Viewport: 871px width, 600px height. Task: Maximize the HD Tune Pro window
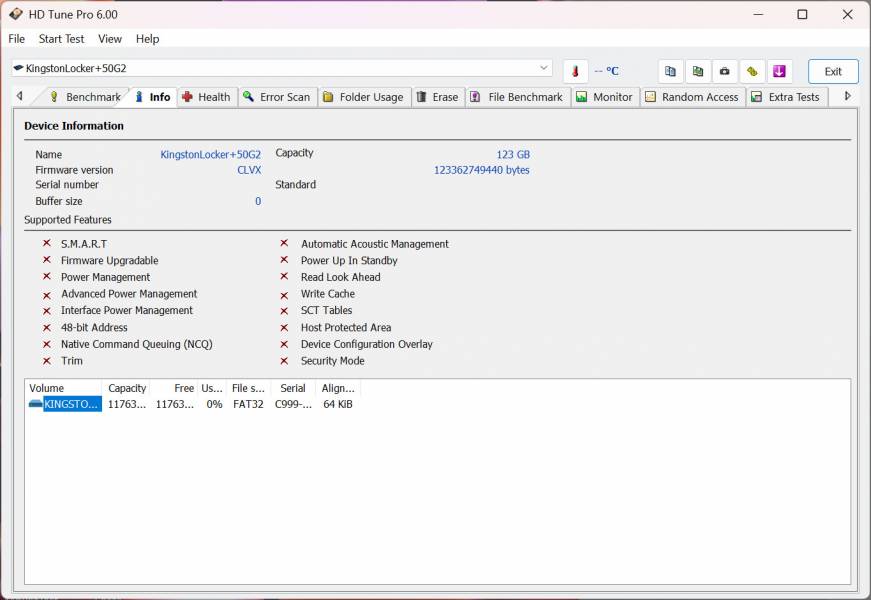tap(802, 14)
